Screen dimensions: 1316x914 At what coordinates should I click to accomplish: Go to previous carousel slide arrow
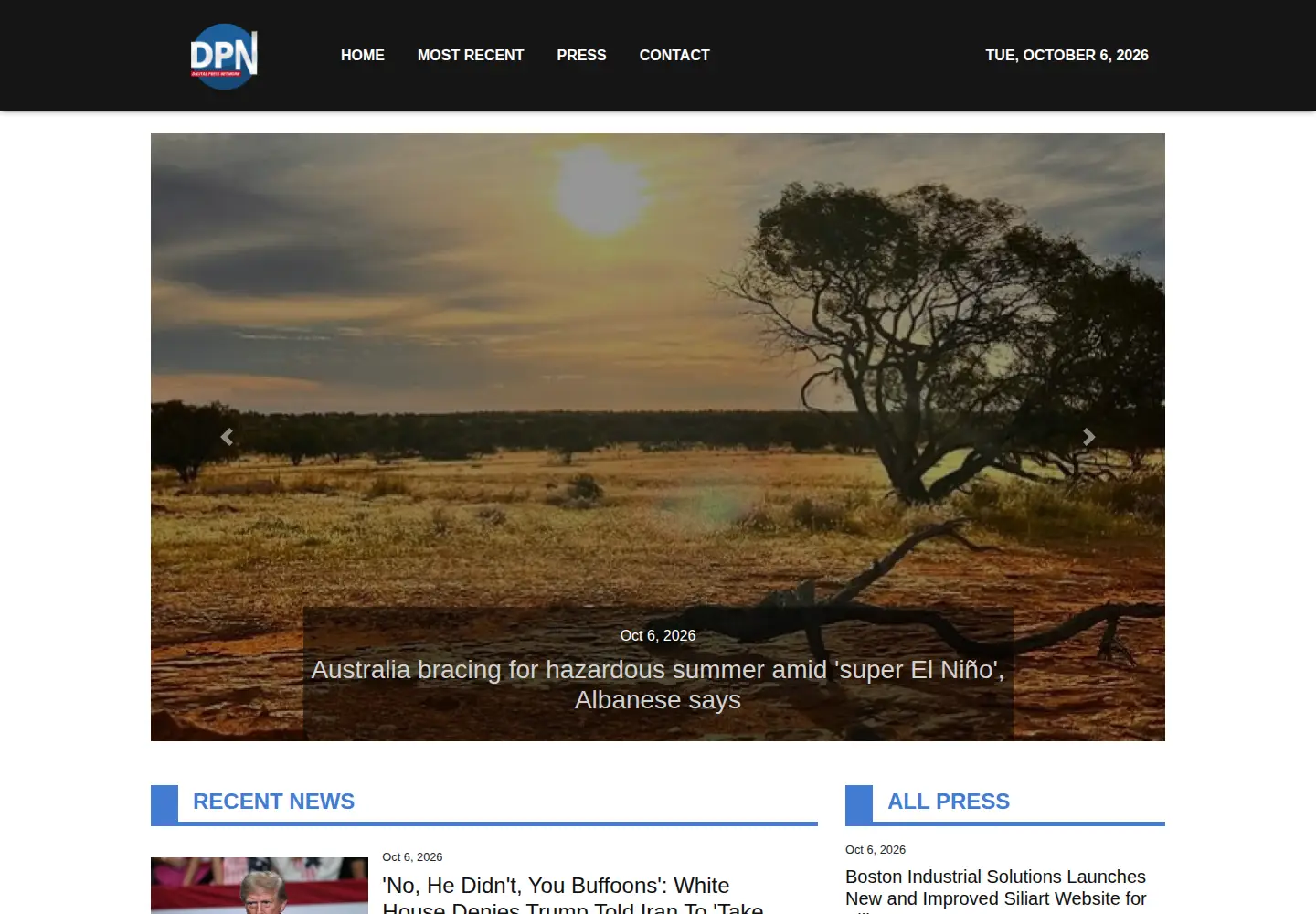click(x=227, y=437)
